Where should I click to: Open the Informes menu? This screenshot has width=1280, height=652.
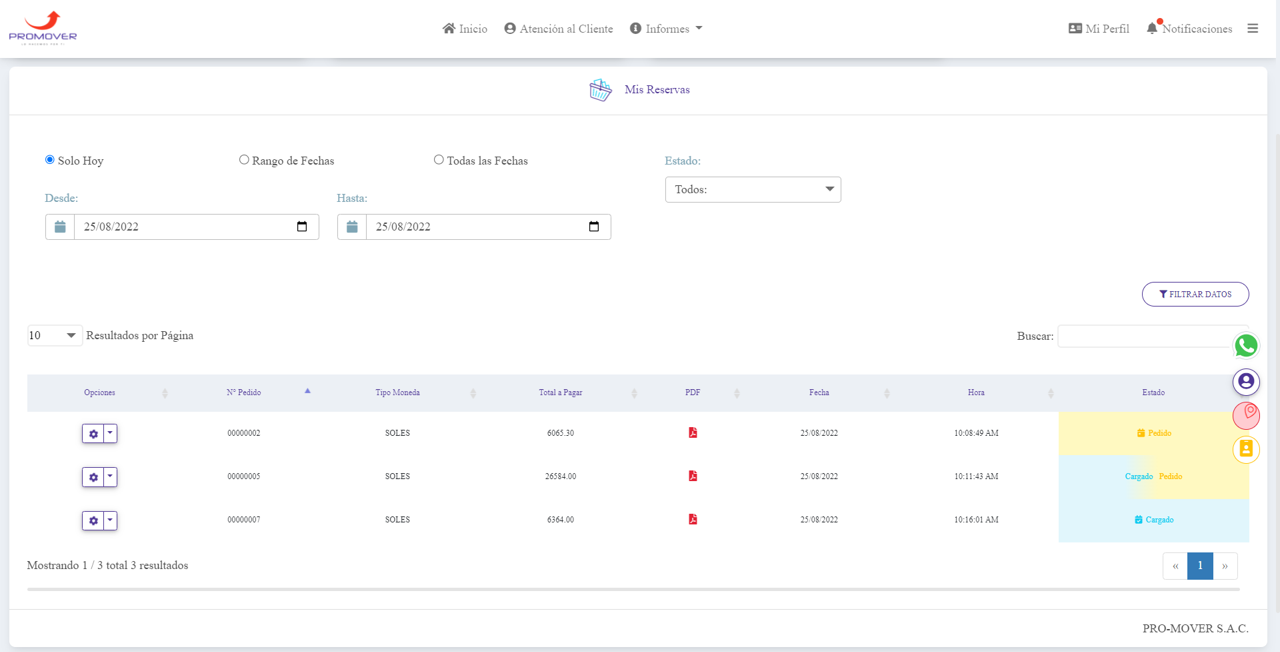tap(666, 29)
